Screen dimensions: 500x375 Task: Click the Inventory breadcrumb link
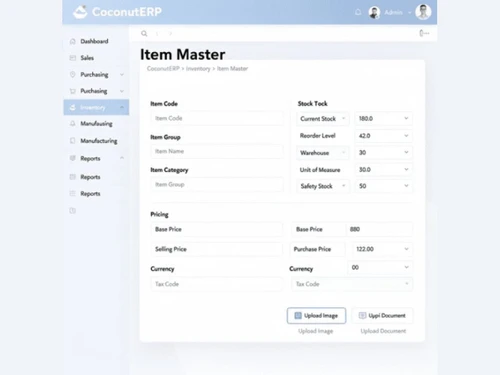click(198, 69)
